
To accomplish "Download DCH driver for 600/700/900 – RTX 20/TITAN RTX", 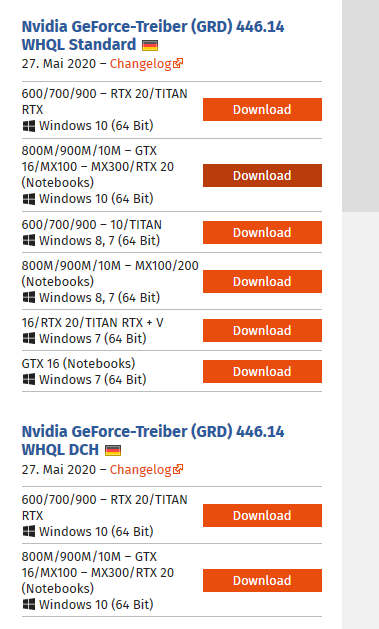I will tap(262, 515).
